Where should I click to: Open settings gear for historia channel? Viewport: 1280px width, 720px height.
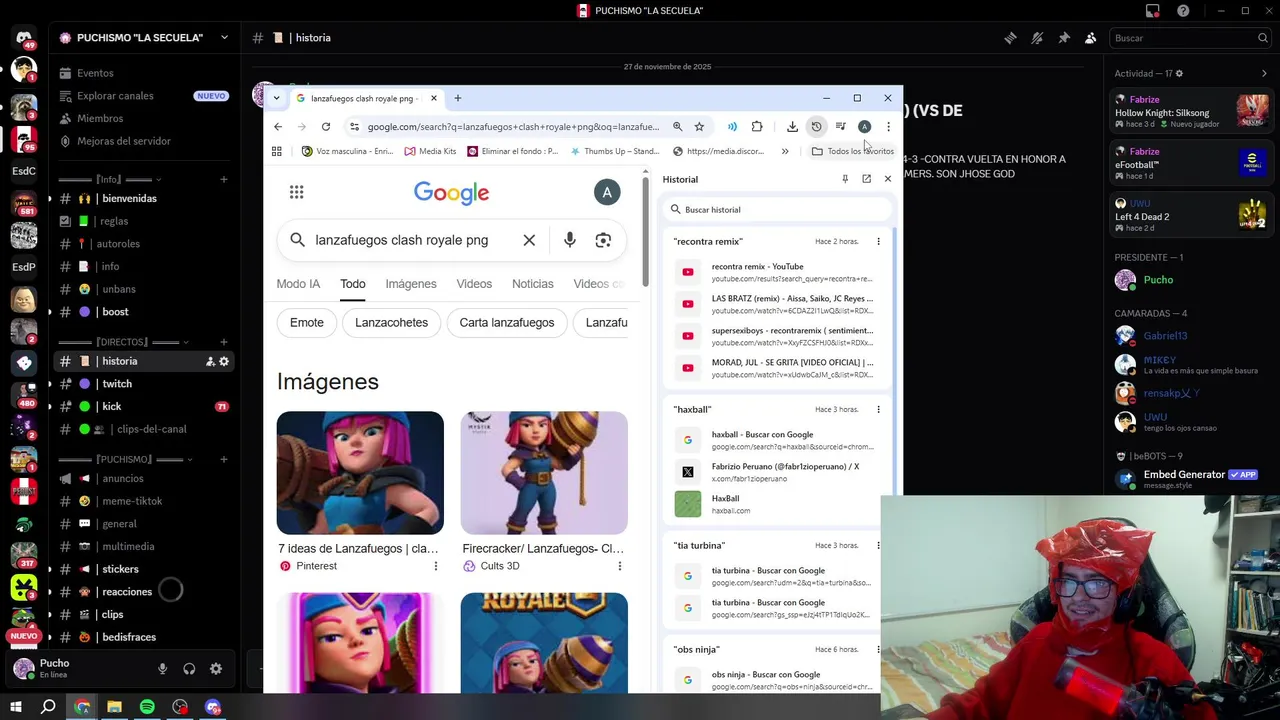(x=224, y=361)
